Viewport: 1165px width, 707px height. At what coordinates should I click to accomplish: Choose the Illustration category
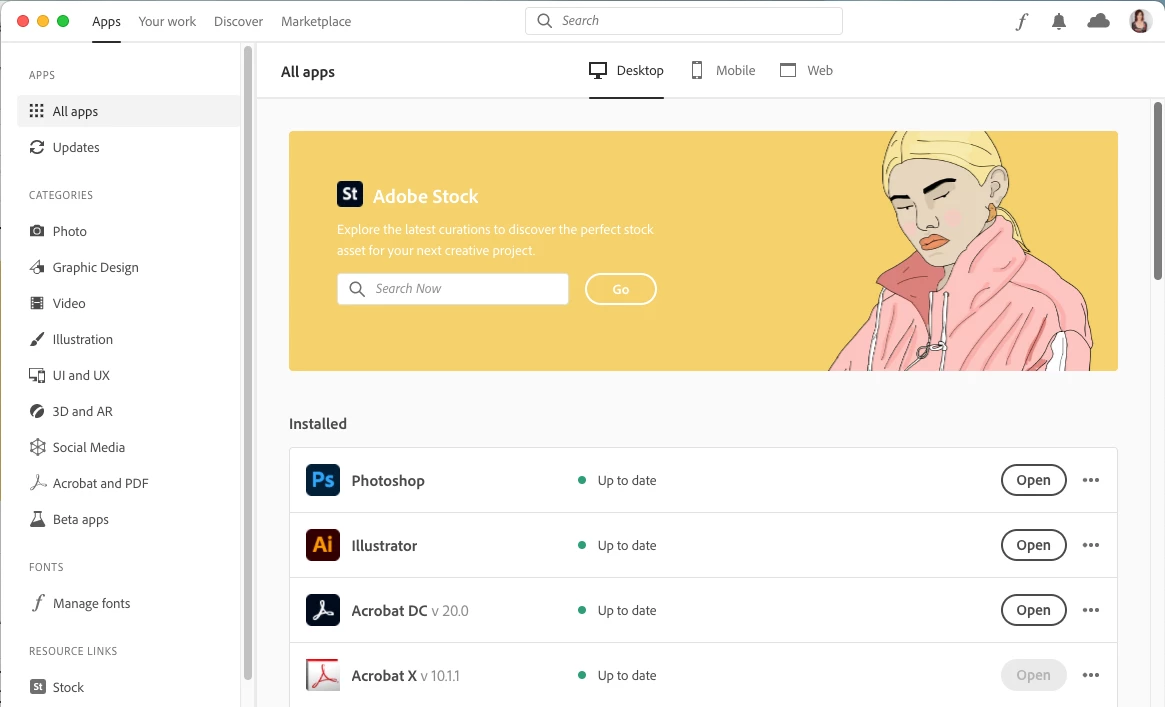pyautogui.click(x=71, y=339)
